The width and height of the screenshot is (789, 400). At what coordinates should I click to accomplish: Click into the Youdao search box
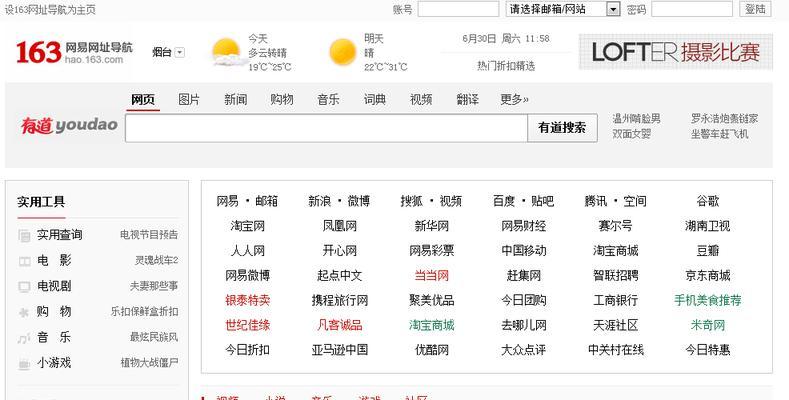[x=326, y=128]
